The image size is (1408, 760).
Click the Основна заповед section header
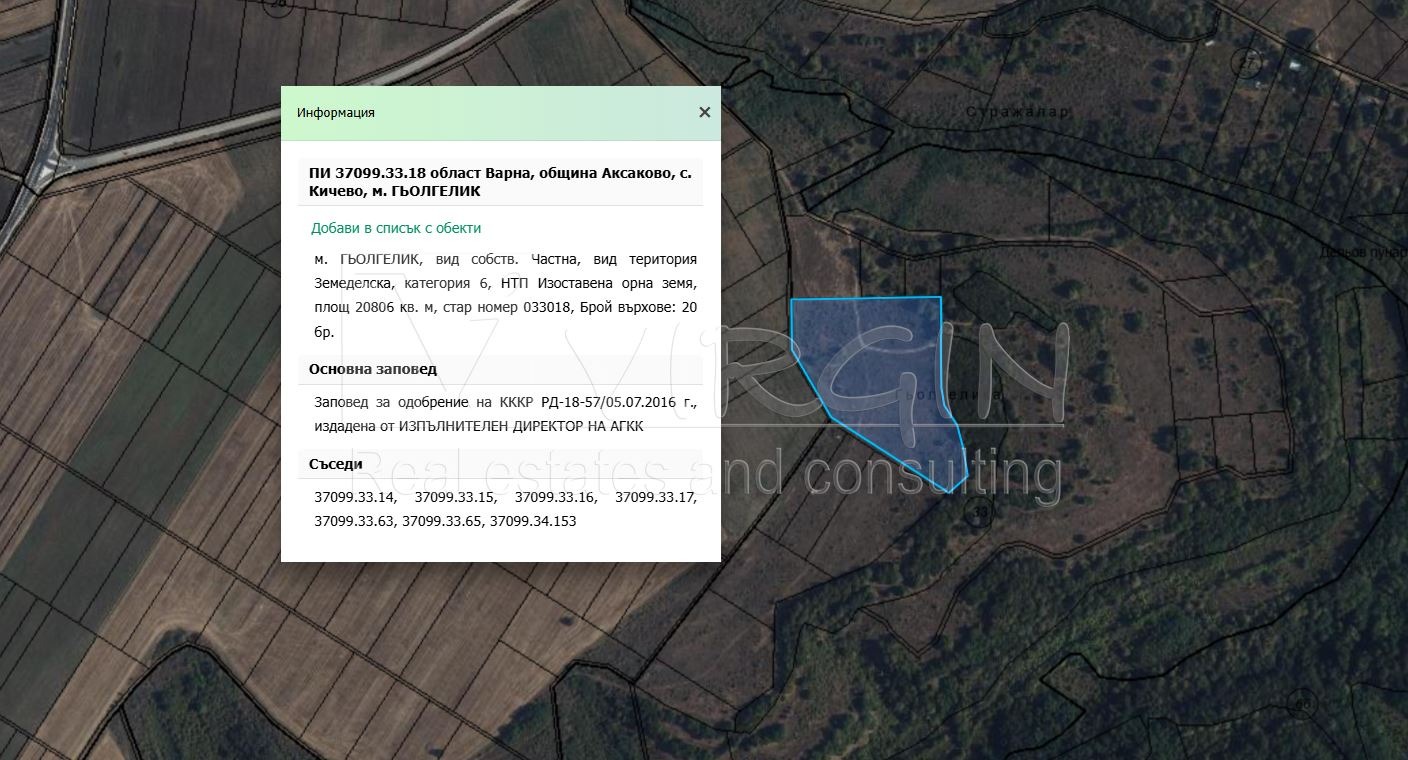click(x=373, y=368)
